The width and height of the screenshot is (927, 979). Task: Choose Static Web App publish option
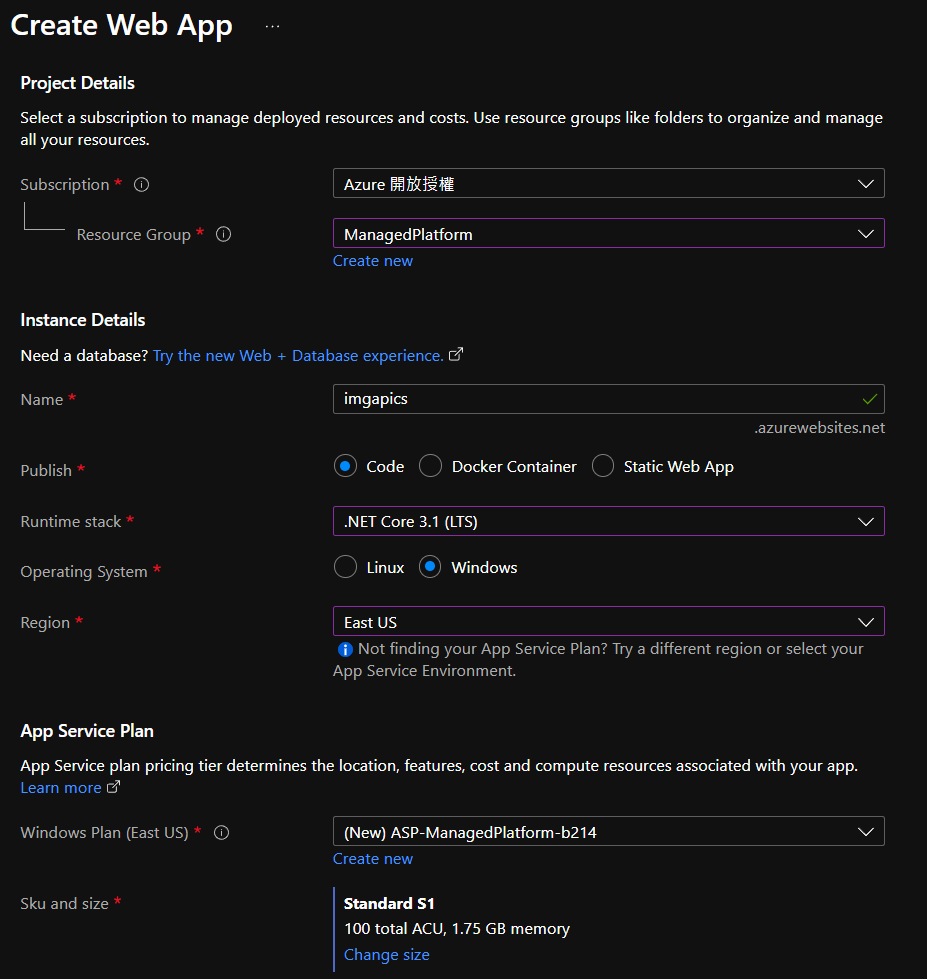point(603,466)
